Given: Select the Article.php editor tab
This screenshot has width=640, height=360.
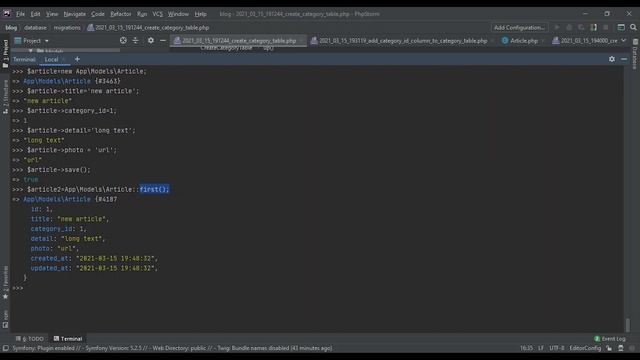Looking at the screenshot, I should 523,41.
